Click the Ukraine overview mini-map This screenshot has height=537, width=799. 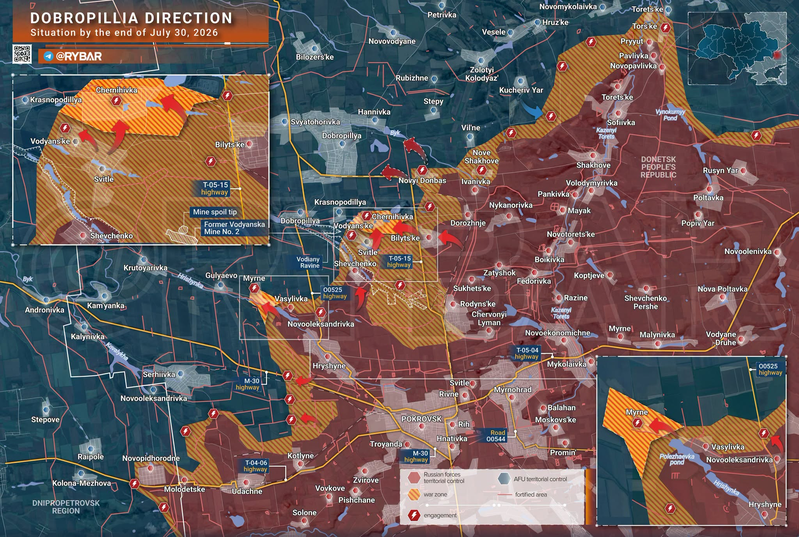(x=738, y=48)
